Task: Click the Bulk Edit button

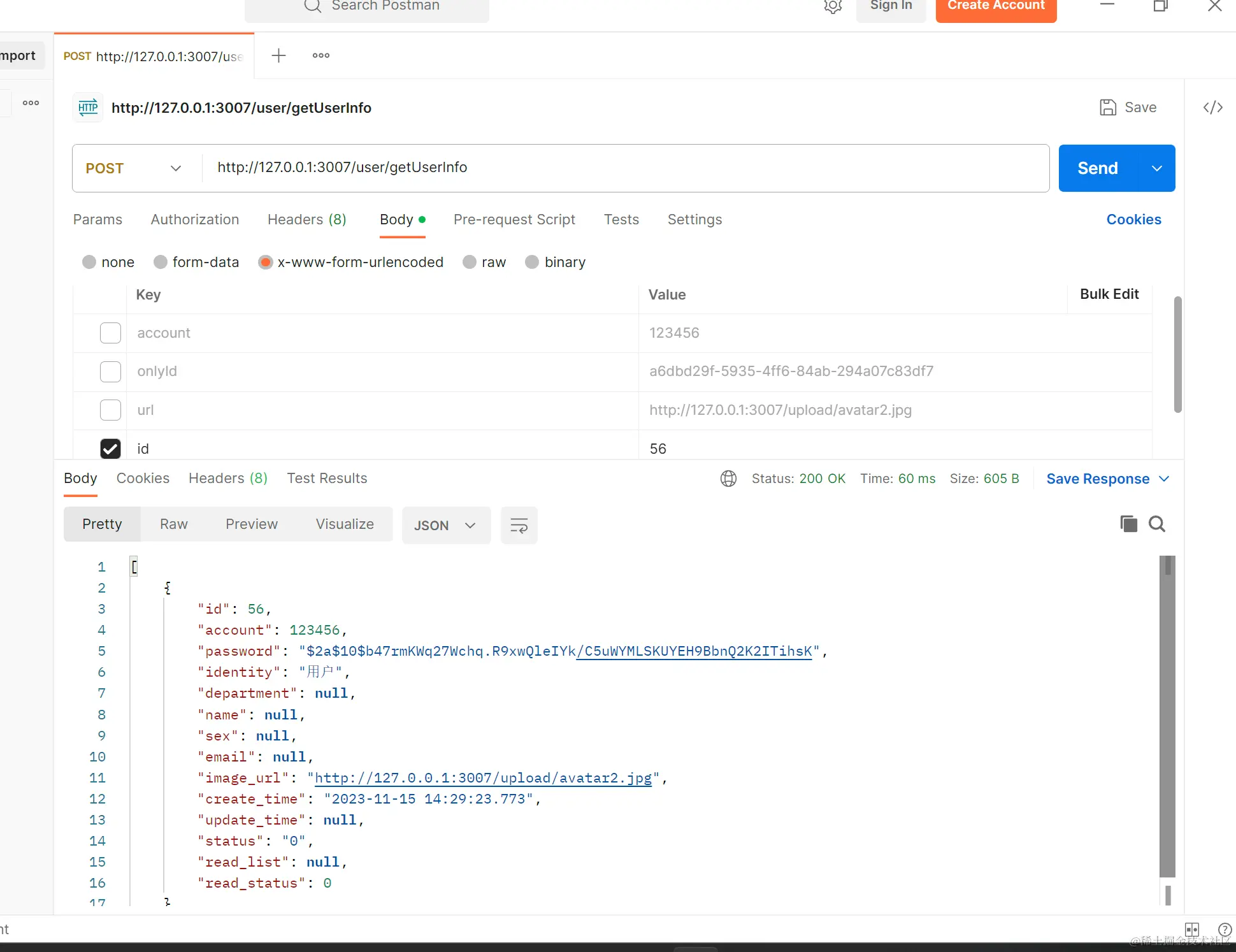Action: point(1109,294)
